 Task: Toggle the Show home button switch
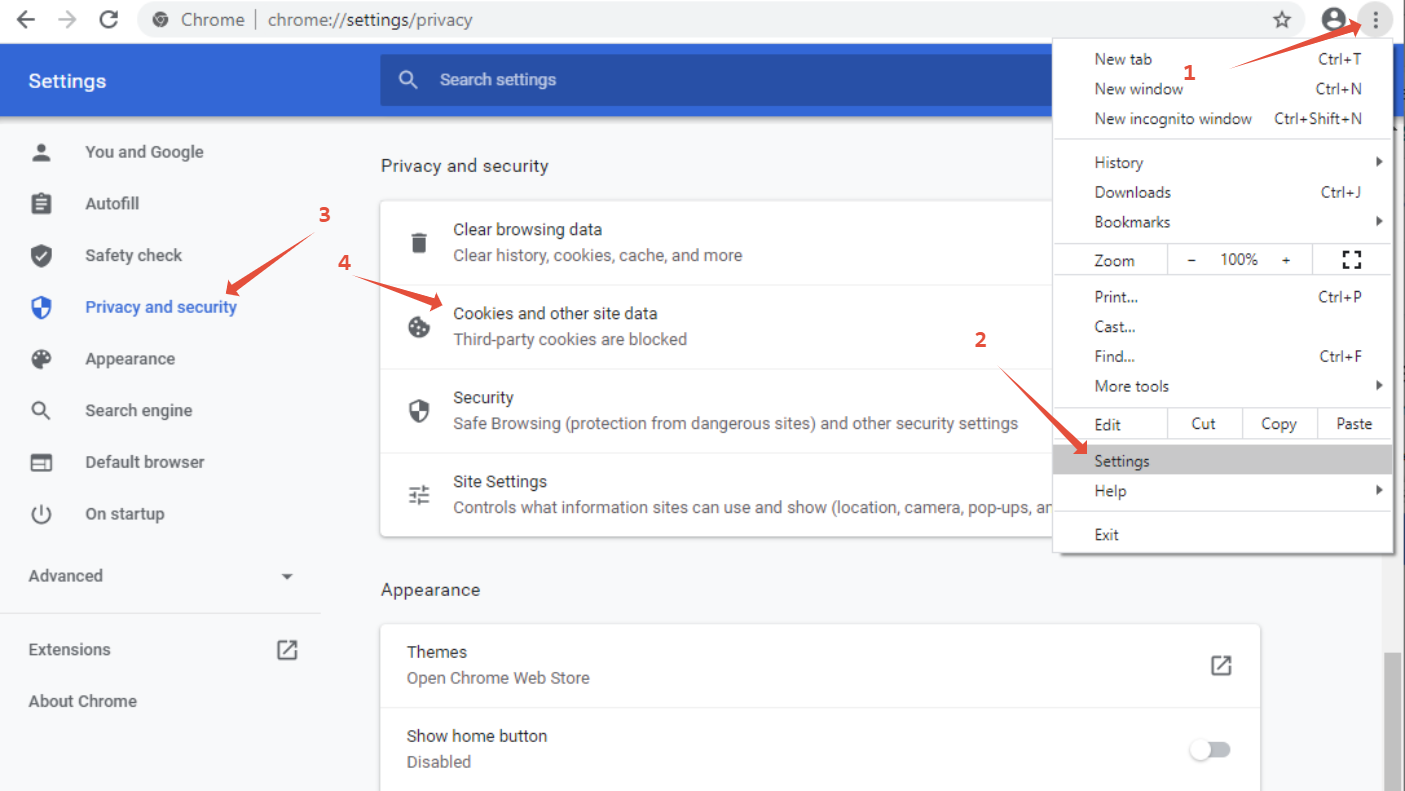click(x=1210, y=749)
